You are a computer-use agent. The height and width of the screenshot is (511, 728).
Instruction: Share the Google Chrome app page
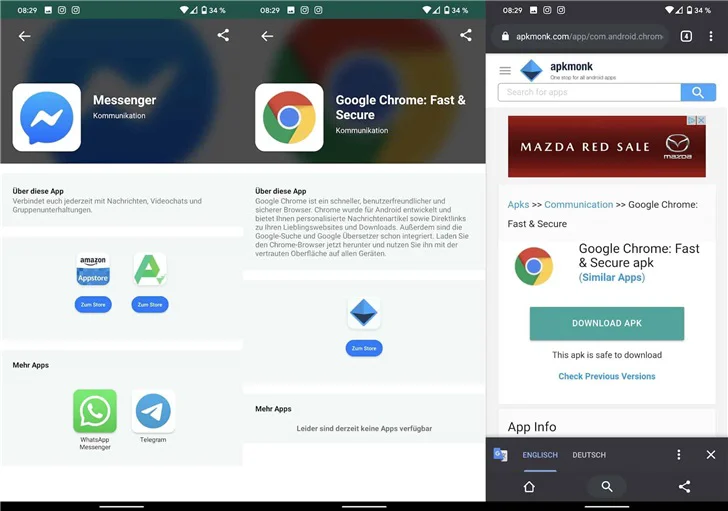click(466, 35)
